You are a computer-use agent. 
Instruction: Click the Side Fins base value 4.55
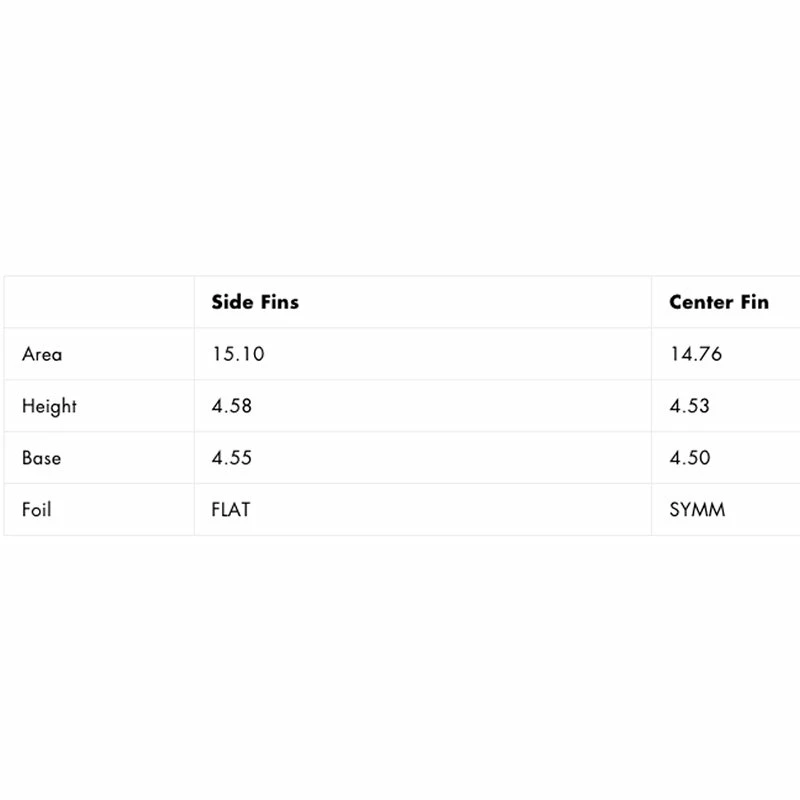(232, 458)
